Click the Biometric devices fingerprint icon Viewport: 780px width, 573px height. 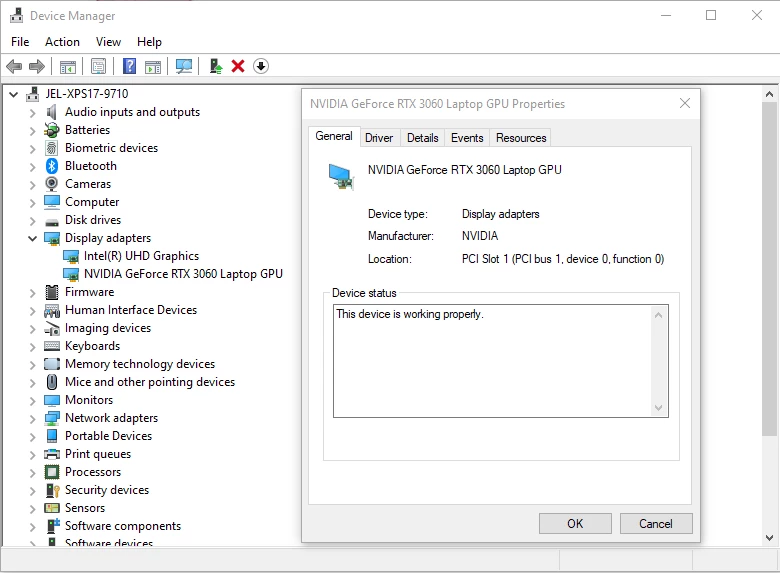pyautogui.click(x=51, y=148)
